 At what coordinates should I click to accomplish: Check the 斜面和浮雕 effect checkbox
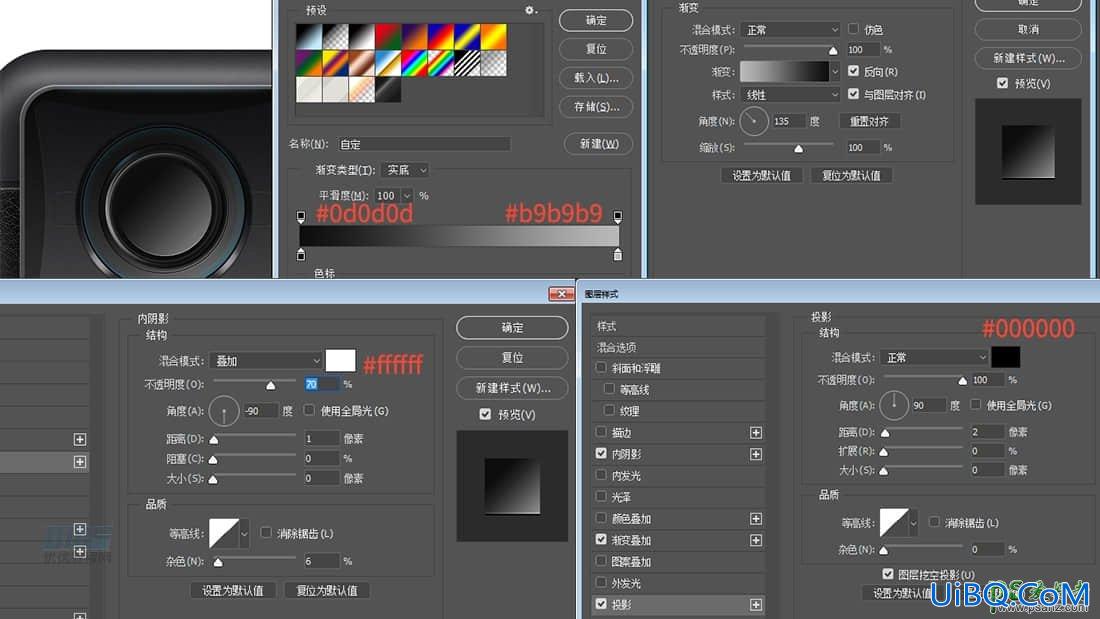601,367
